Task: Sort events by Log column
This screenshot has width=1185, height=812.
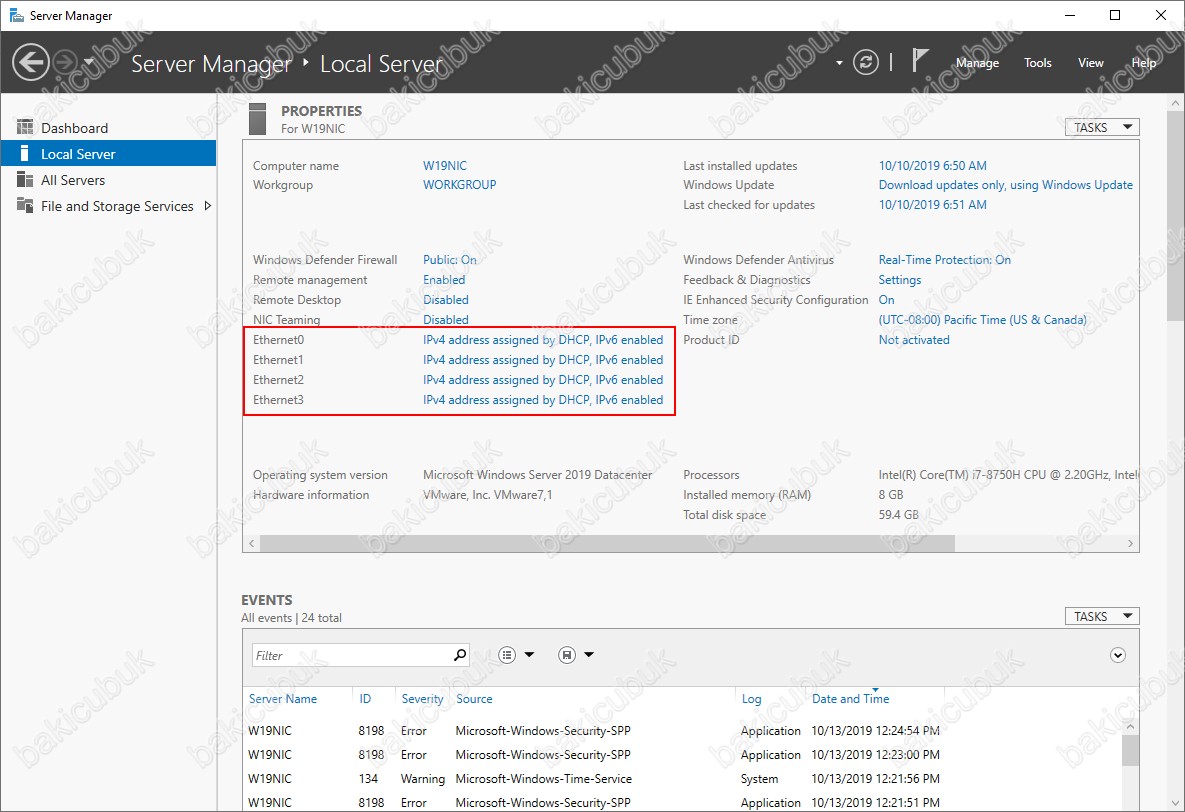Action: coord(751,699)
